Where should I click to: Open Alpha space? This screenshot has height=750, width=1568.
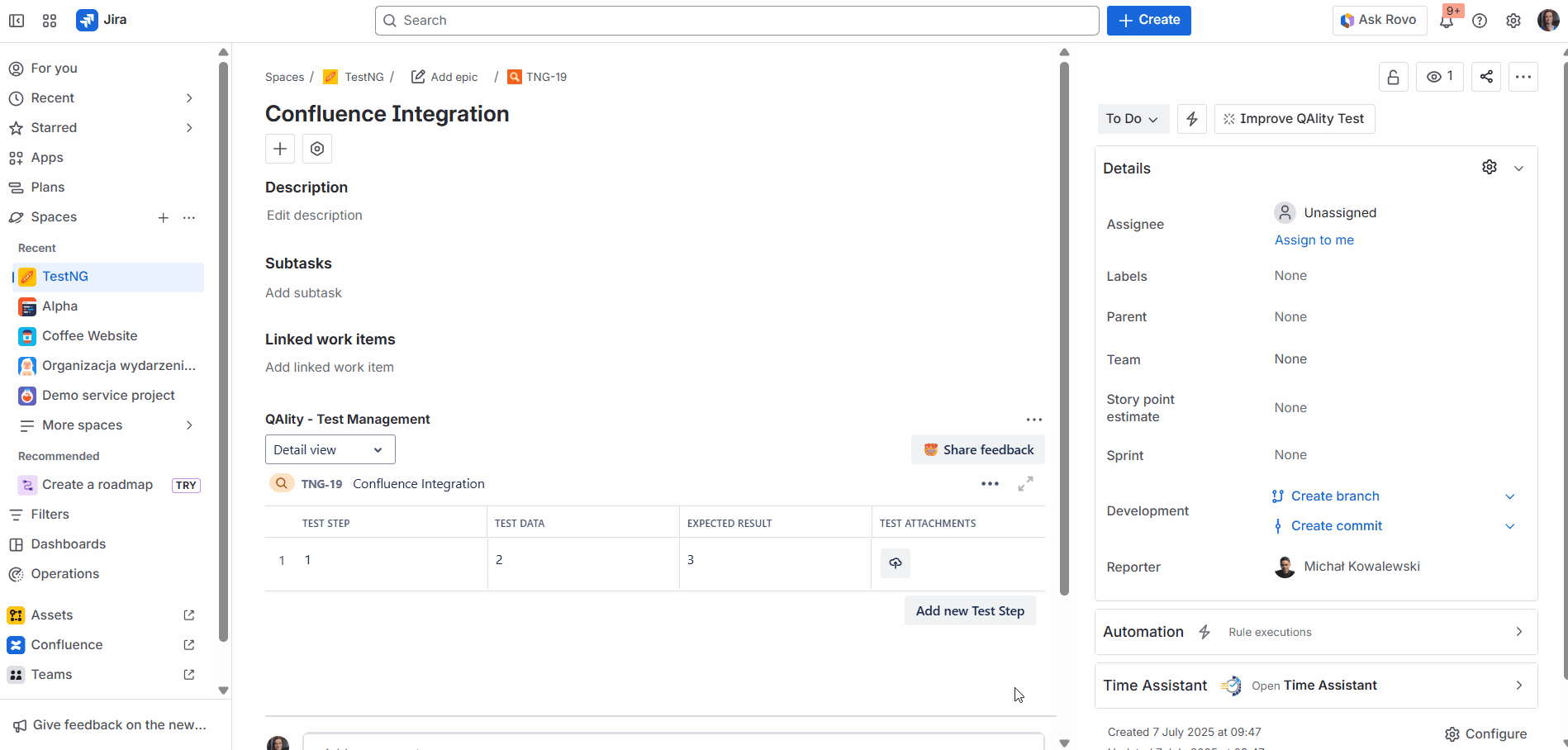point(109,306)
